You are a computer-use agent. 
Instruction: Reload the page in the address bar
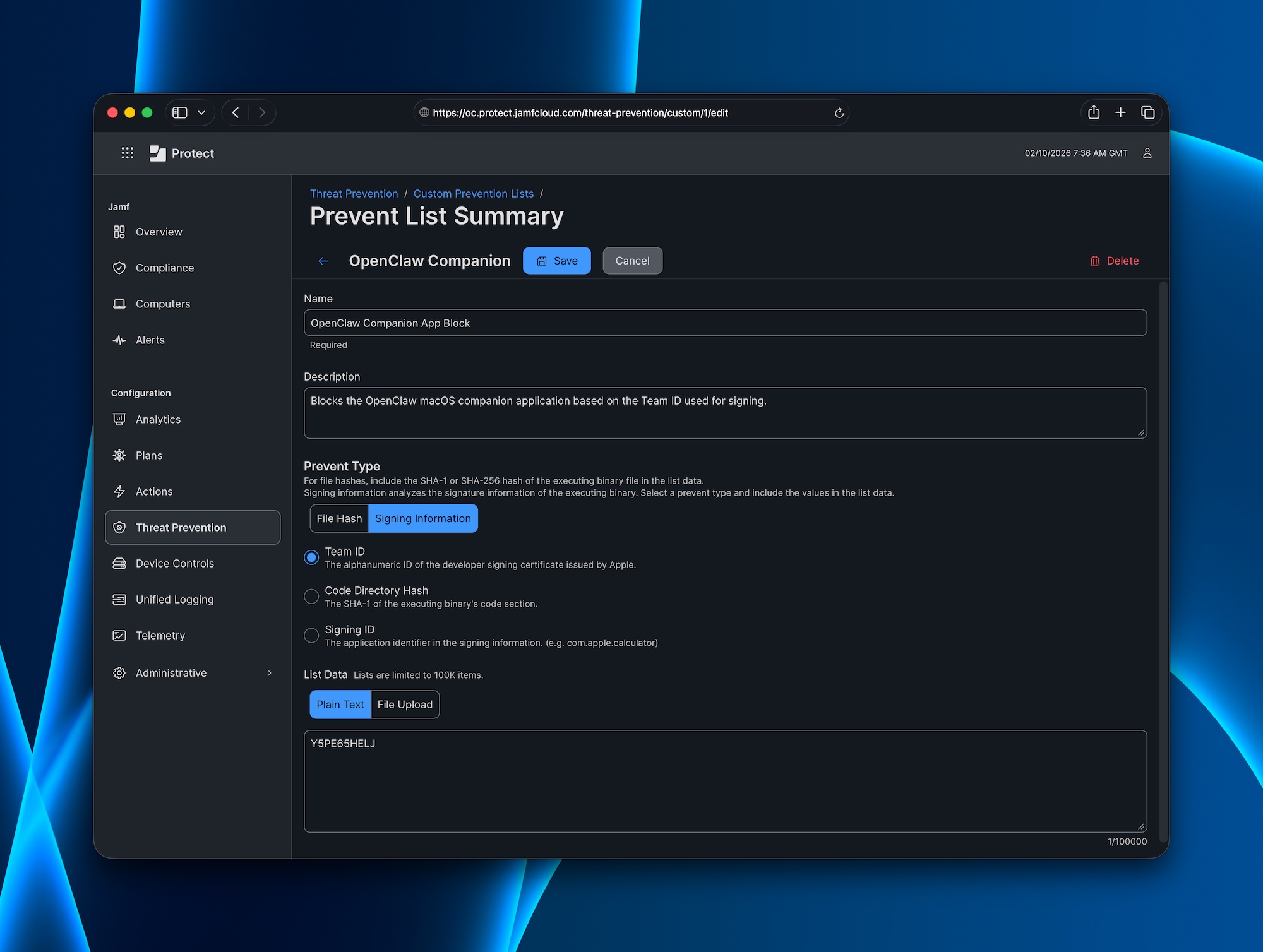click(839, 113)
